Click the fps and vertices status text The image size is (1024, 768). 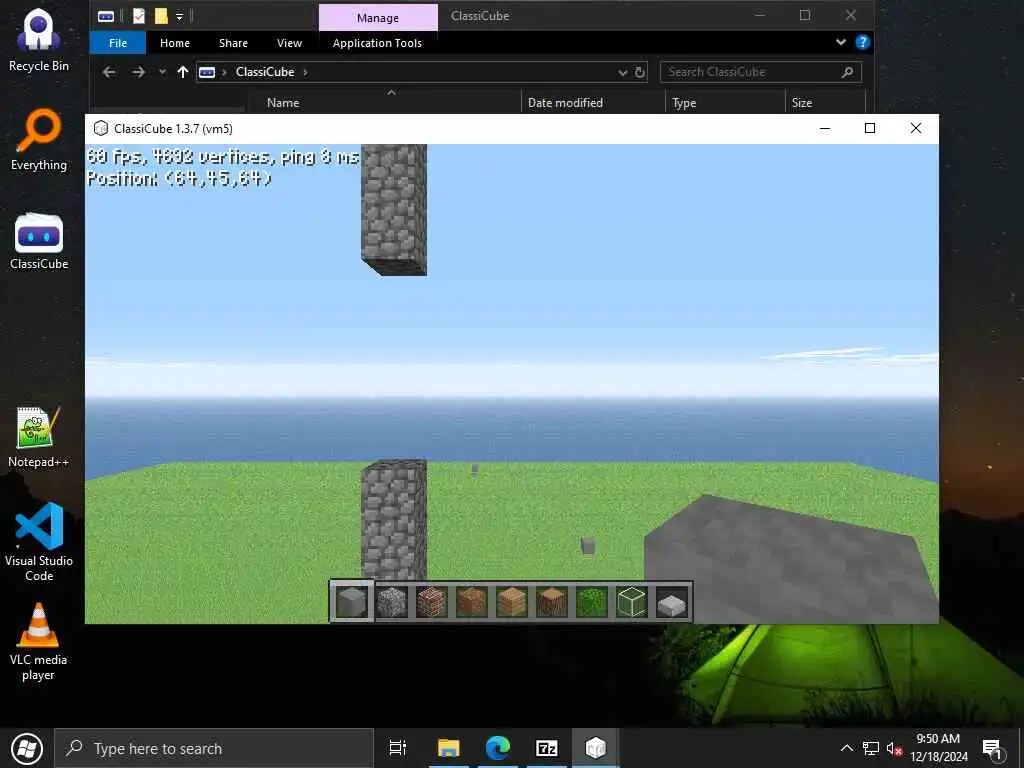(223, 157)
